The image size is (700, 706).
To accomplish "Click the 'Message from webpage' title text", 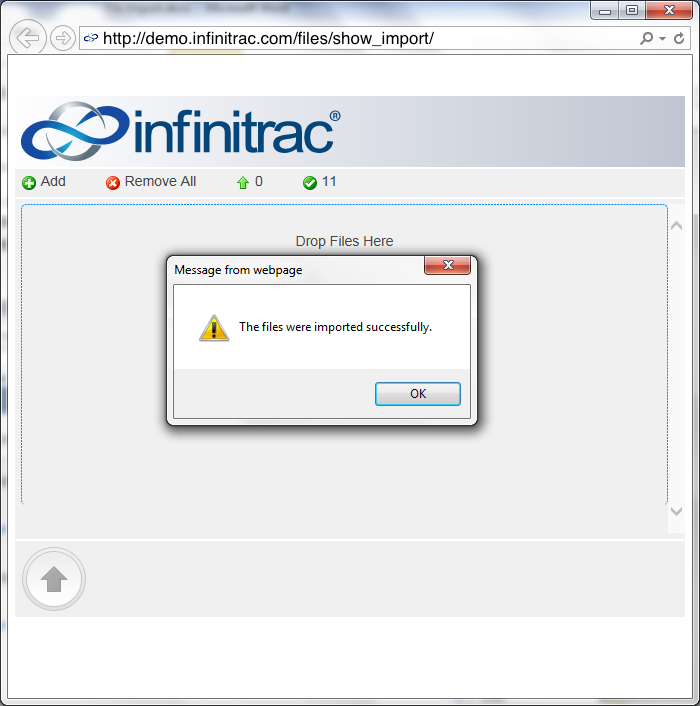I will coord(238,270).
